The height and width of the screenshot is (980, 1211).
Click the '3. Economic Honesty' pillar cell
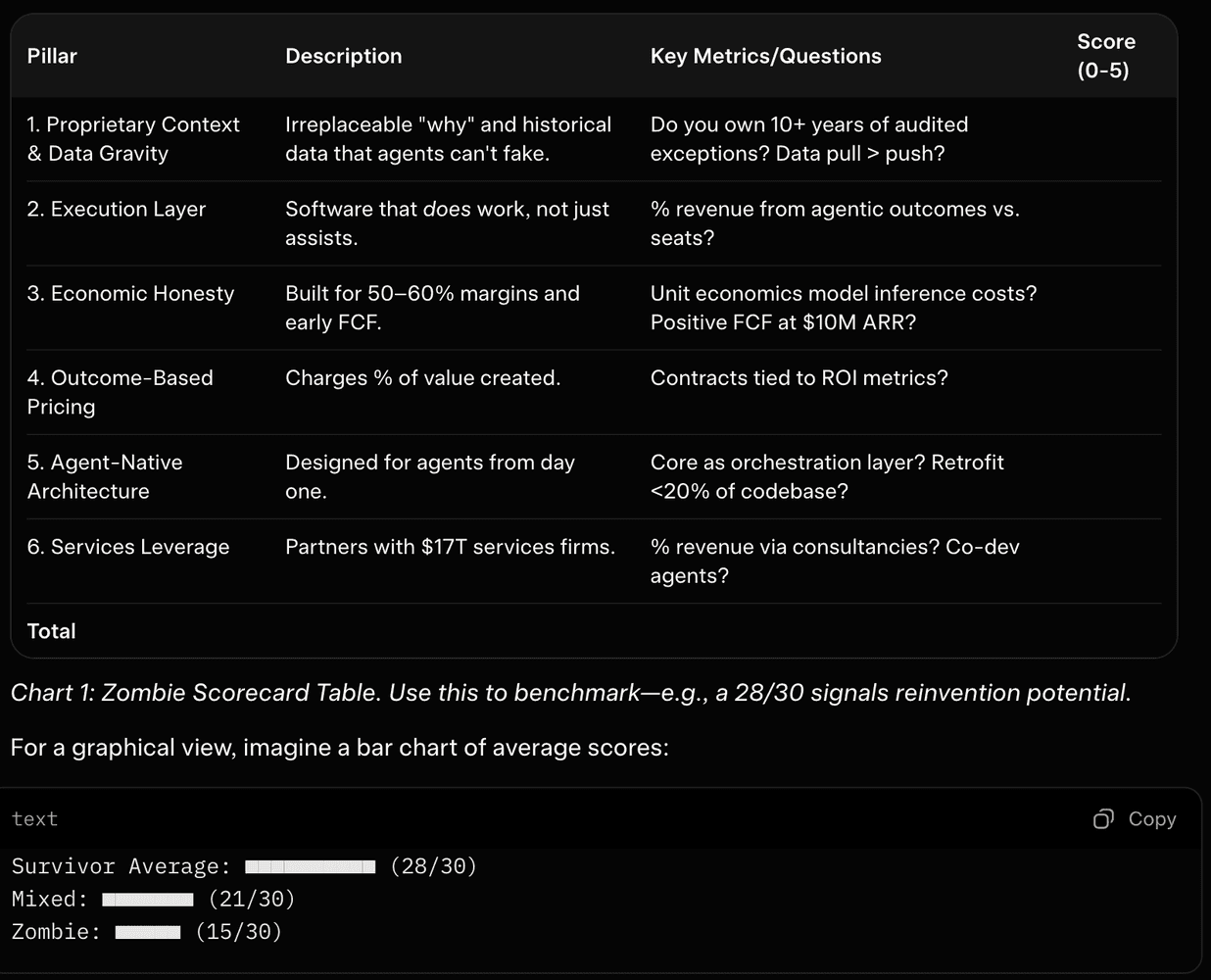tap(130, 293)
